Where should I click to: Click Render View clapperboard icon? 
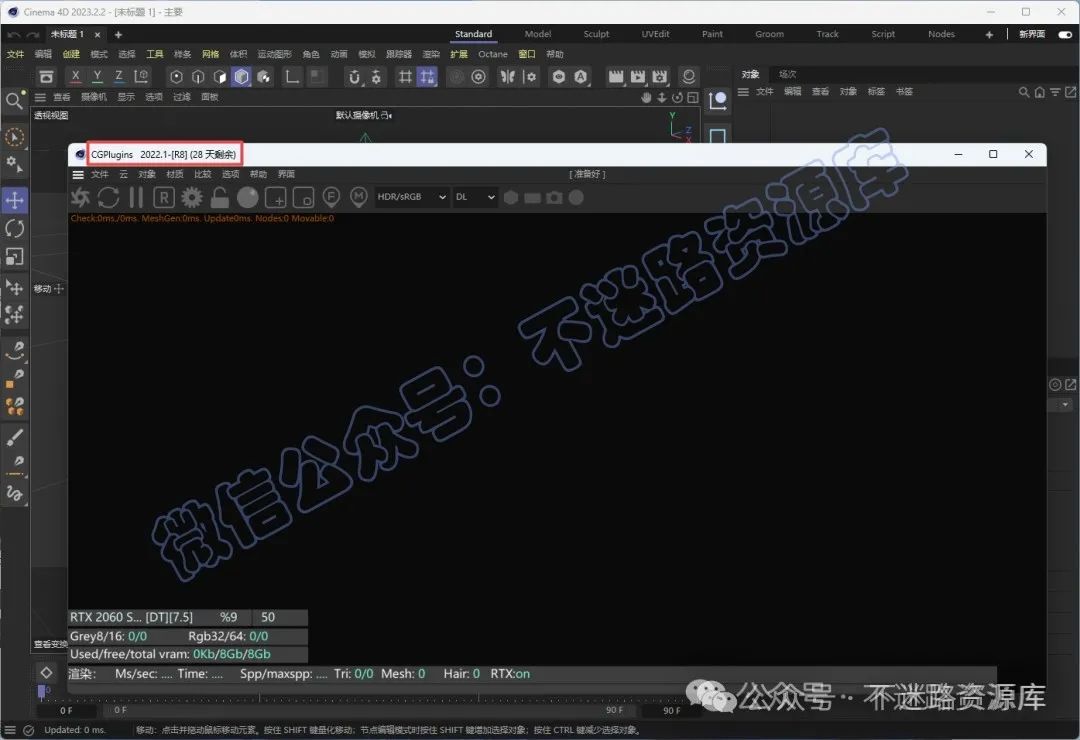click(616, 77)
